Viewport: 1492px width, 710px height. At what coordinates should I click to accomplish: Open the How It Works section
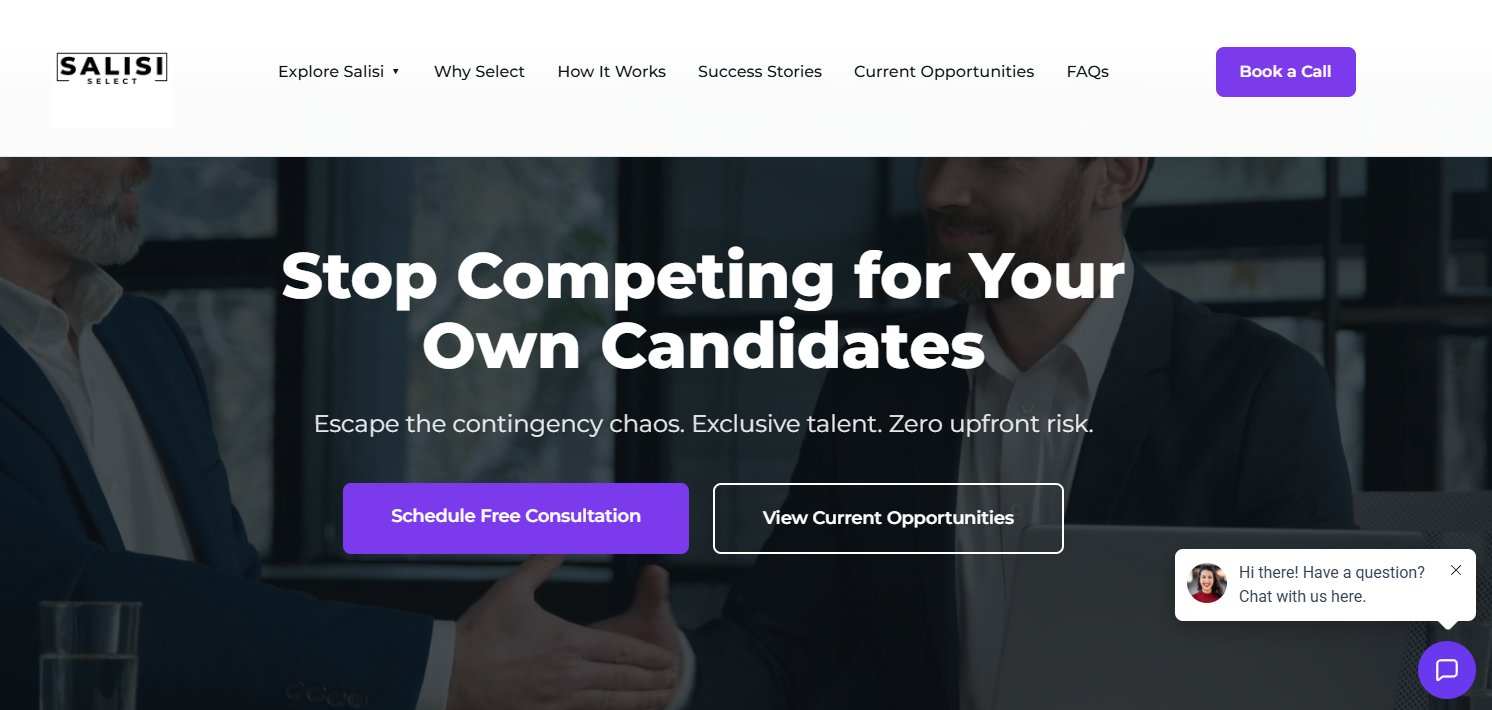tap(611, 72)
